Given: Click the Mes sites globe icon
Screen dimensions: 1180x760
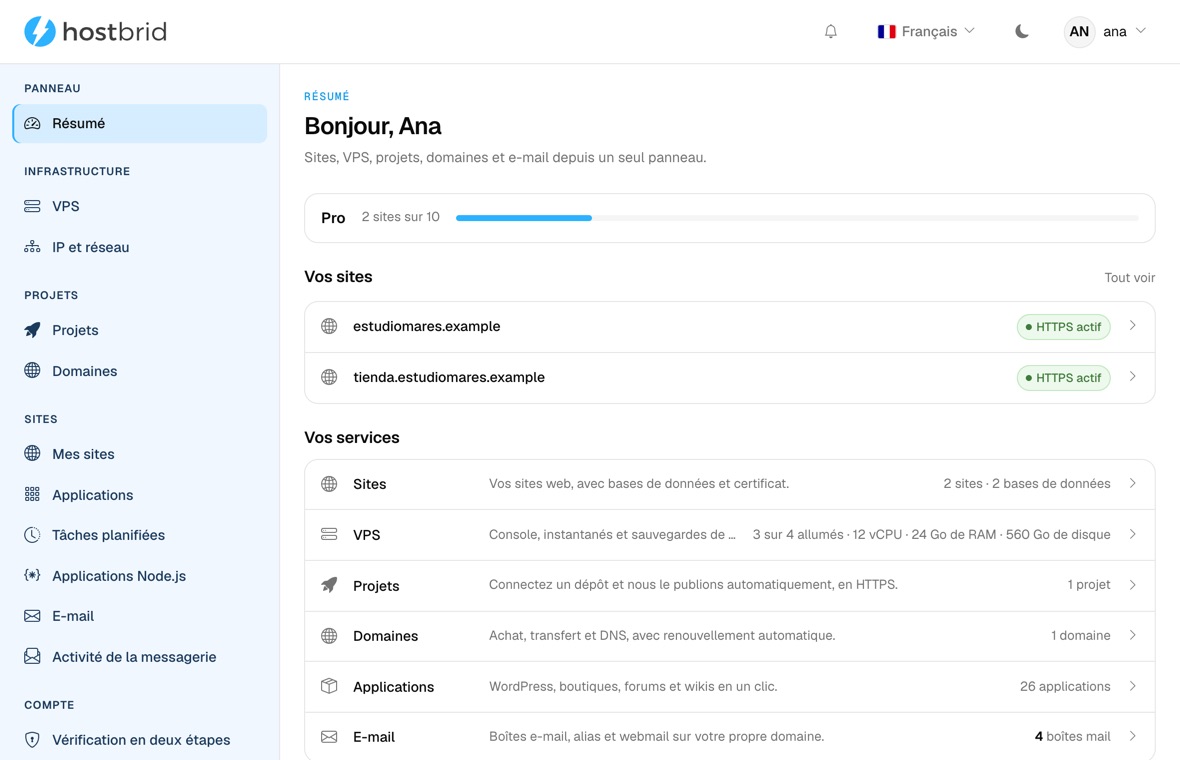Looking at the screenshot, I should [32, 453].
